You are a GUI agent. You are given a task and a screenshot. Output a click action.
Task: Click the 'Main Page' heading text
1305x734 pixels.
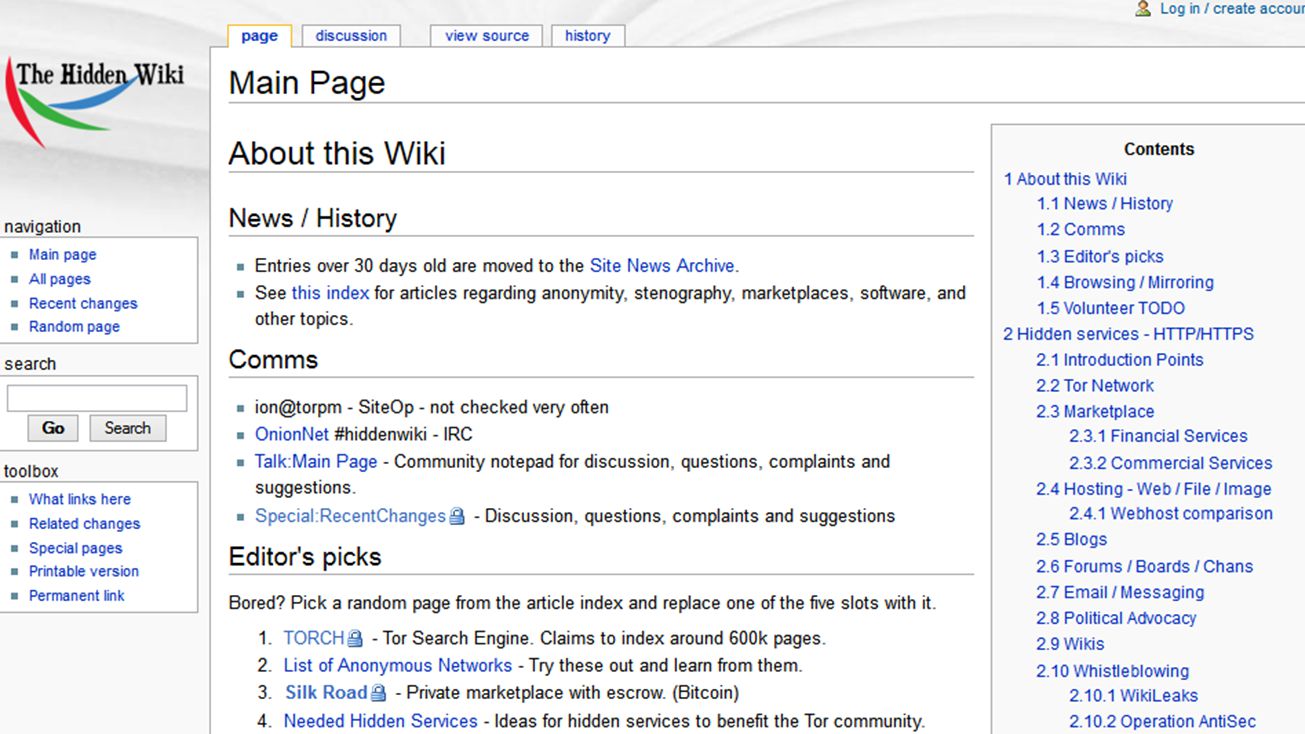[x=307, y=83]
